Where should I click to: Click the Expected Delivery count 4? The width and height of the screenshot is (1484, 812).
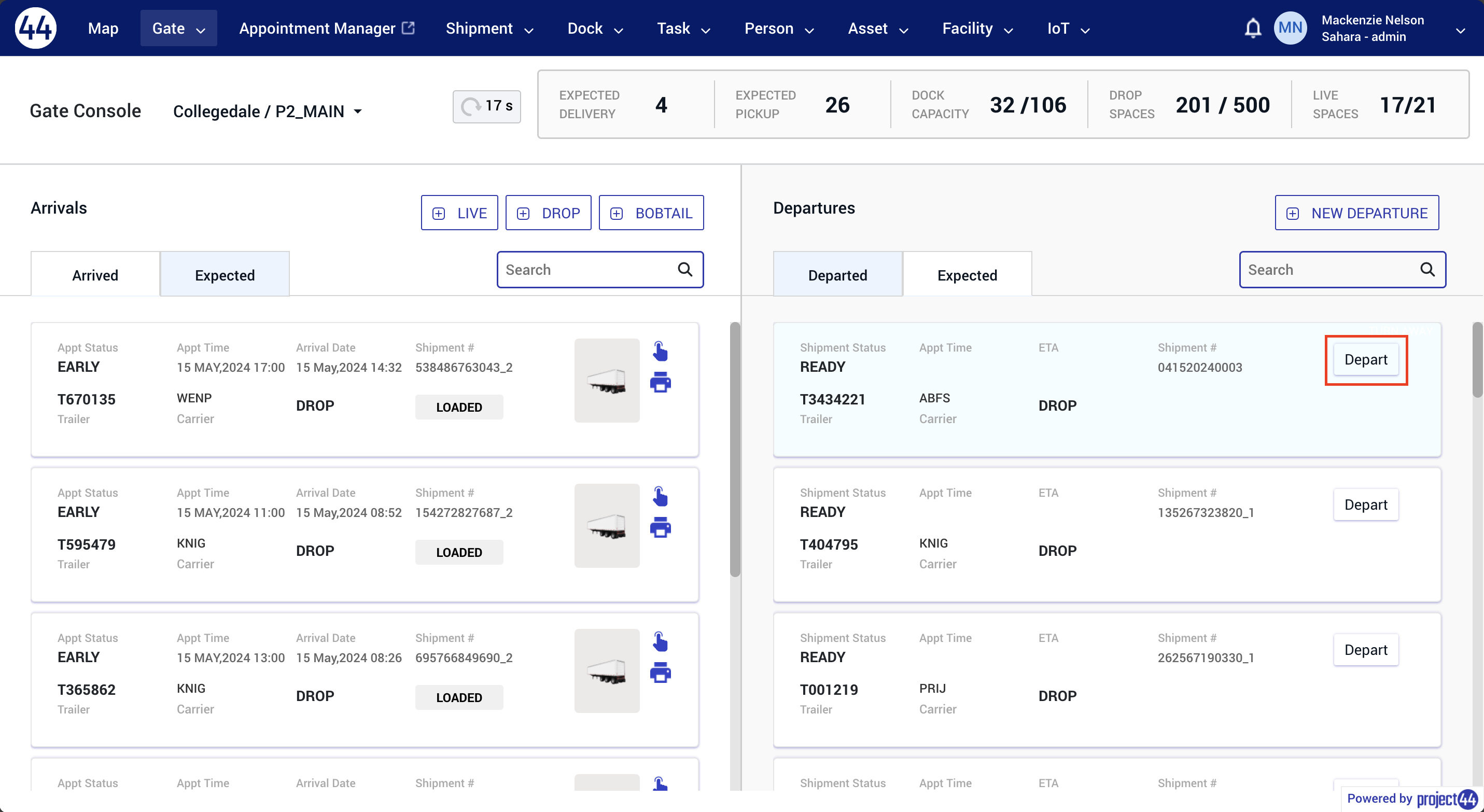(661, 105)
